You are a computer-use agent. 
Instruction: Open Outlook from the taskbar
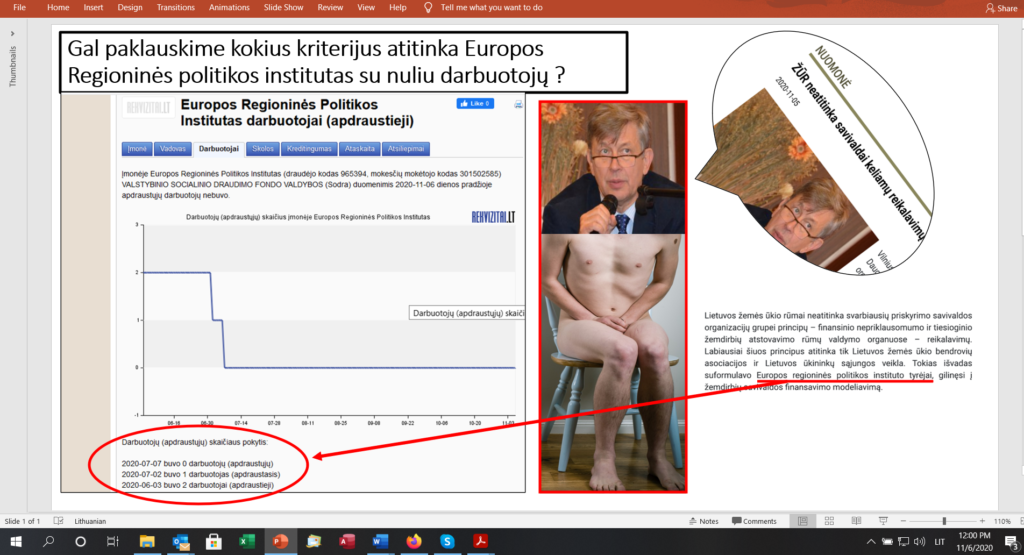coord(181,541)
